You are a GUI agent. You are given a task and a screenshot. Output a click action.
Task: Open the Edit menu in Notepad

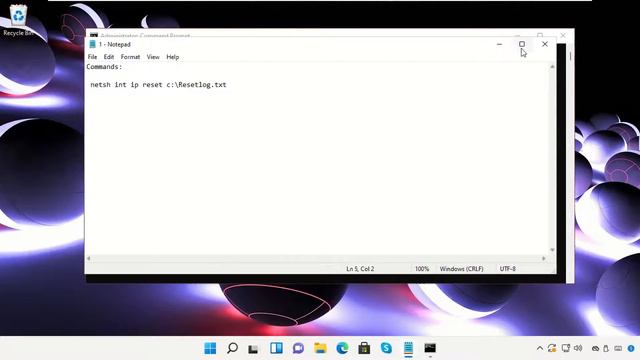109,57
